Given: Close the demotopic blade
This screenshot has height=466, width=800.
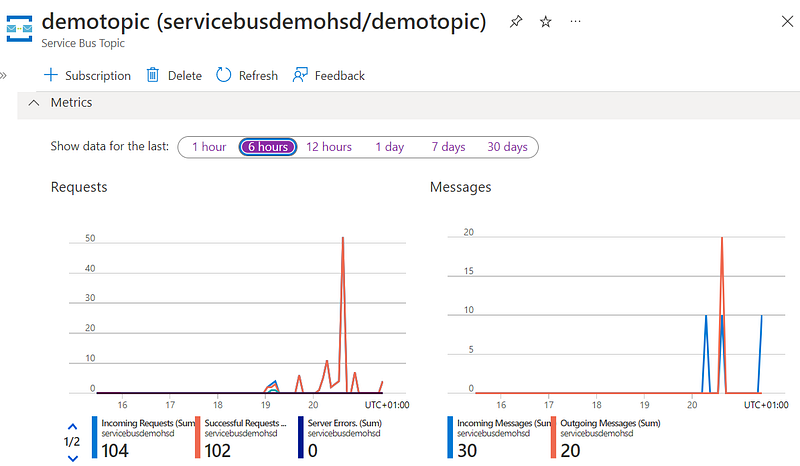Looking at the screenshot, I should coord(787,21).
